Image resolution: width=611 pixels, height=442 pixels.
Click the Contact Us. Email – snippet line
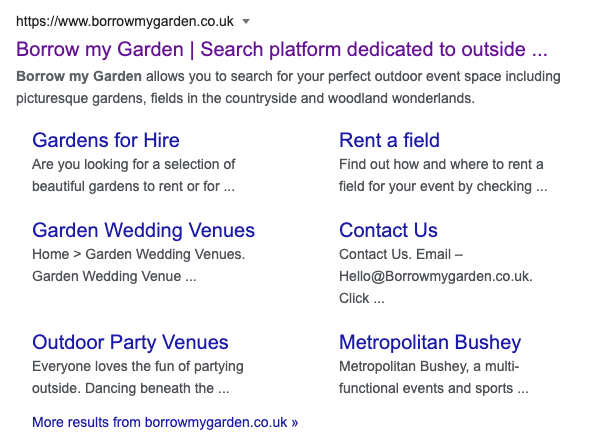(401, 255)
